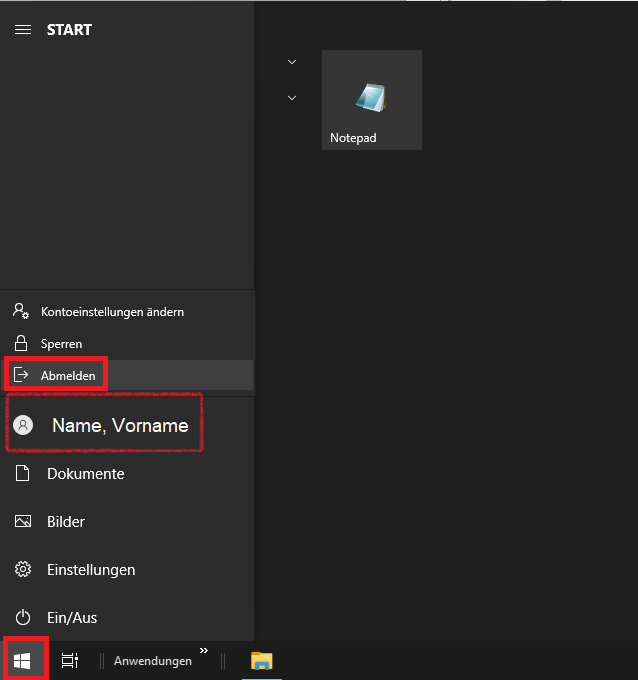Click the Anwendungen toolbar label
Screen dimensions: 638x680
coord(153,661)
